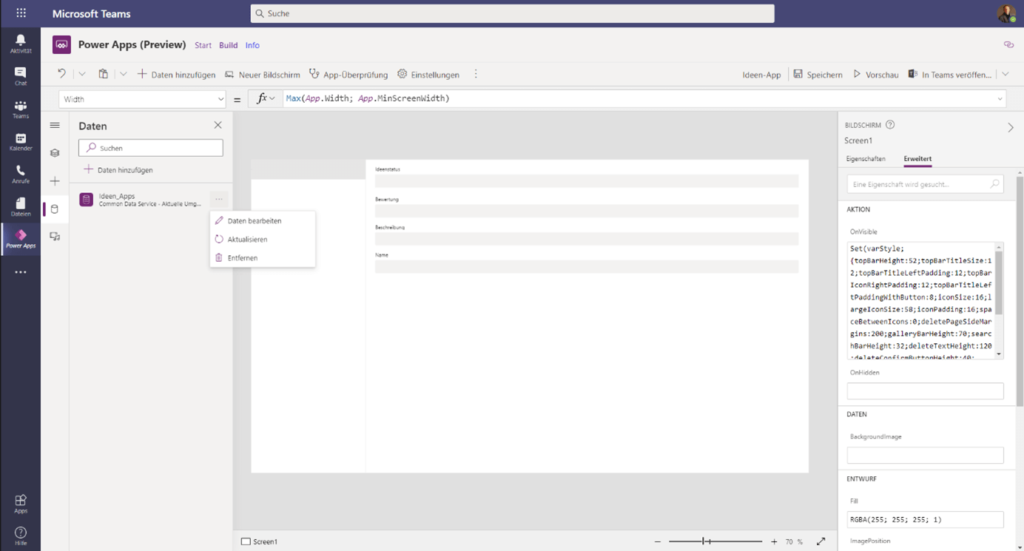Image resolution: width=1024 pixels, height=551 pixels.
Task: Click the zoom out minus icon
Action: click(x=658, y=541)
